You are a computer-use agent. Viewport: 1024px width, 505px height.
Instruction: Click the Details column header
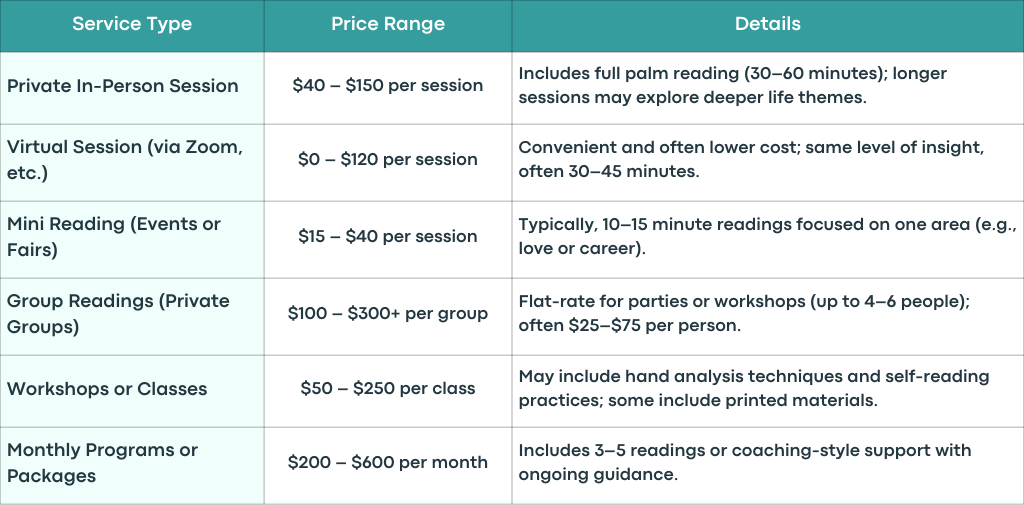pos(767,24)
